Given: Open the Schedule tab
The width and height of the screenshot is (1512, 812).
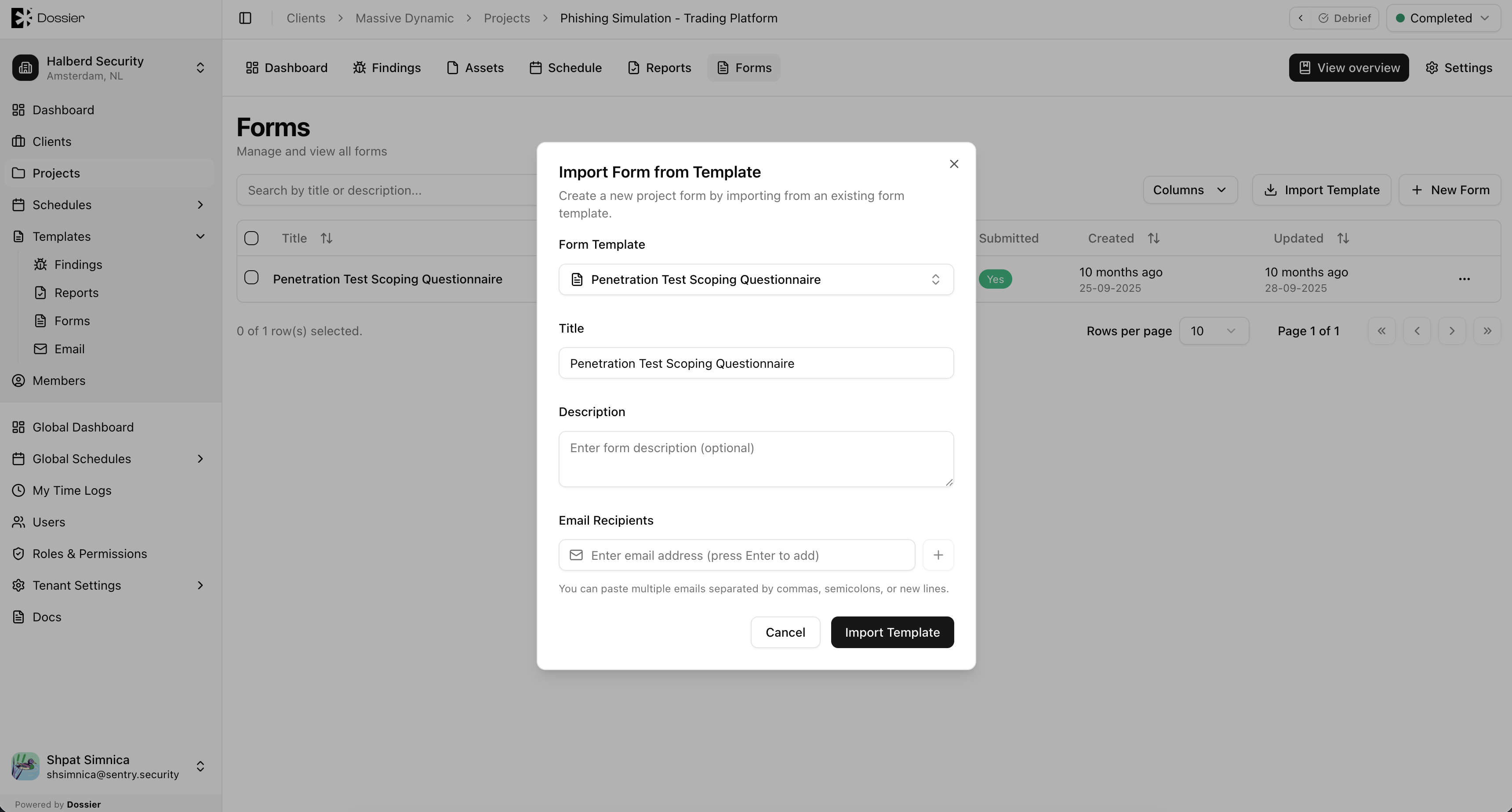Looking at the screenshot, I should point(565,68).
